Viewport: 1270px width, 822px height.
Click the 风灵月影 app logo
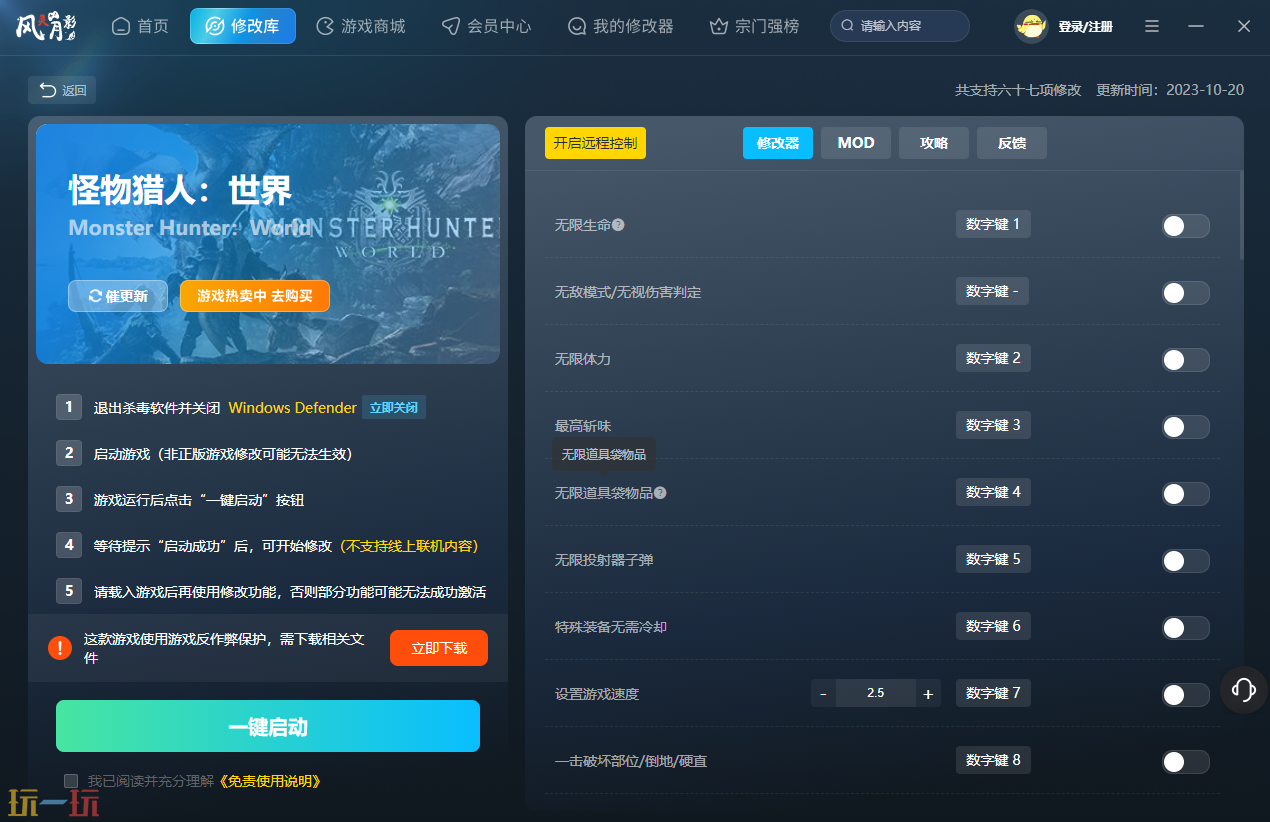pyautogui.click(x=47, y=26)
